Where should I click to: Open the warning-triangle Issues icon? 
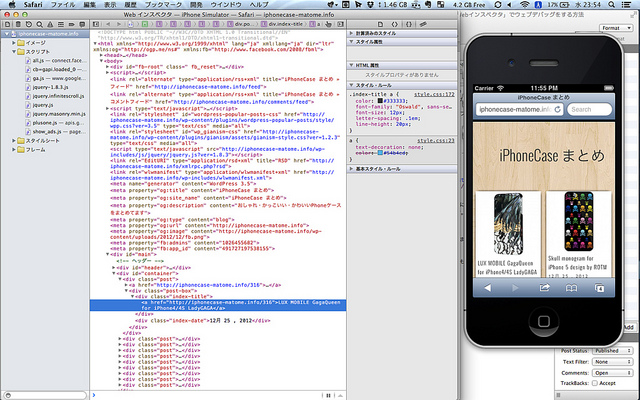(50, 24)
